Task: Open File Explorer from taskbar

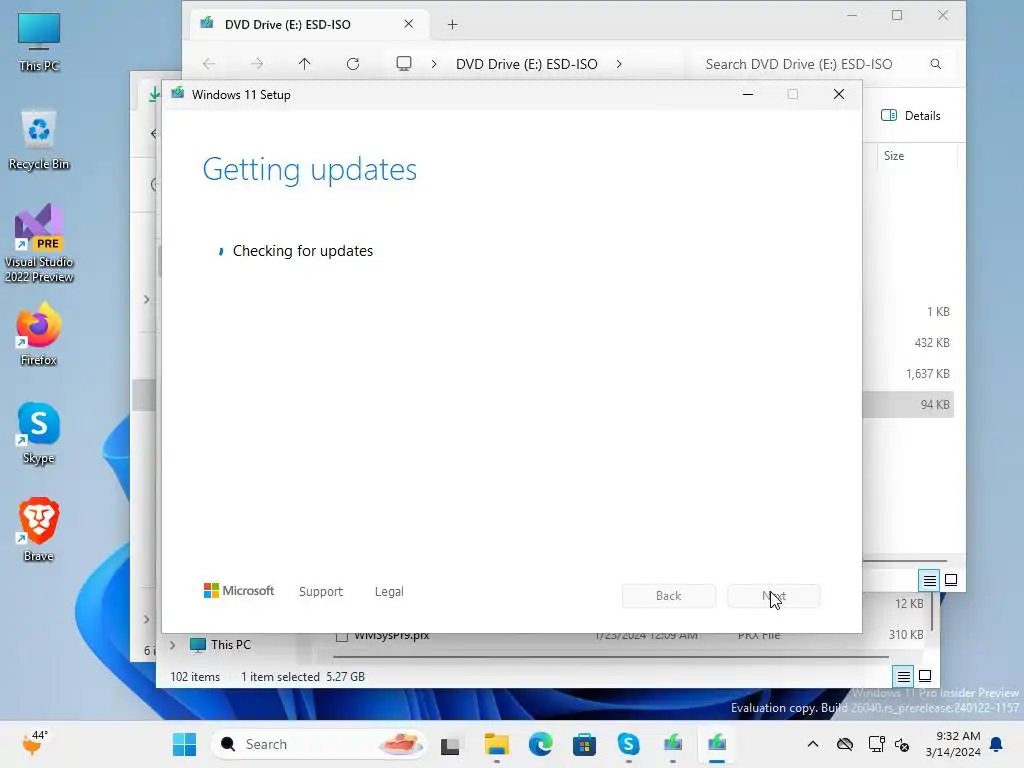Action: pos(496,744)
